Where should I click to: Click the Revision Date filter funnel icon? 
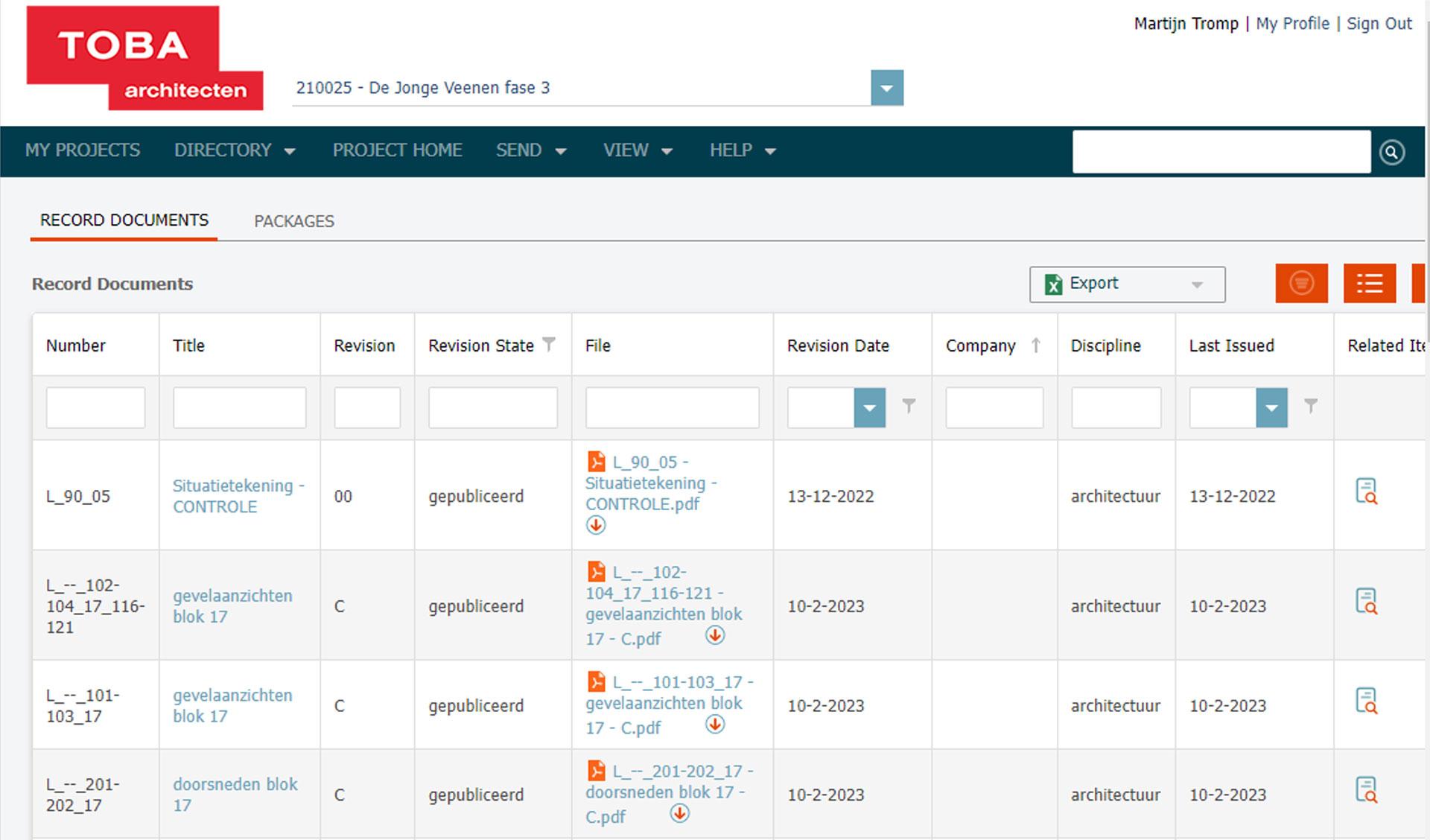909,406
